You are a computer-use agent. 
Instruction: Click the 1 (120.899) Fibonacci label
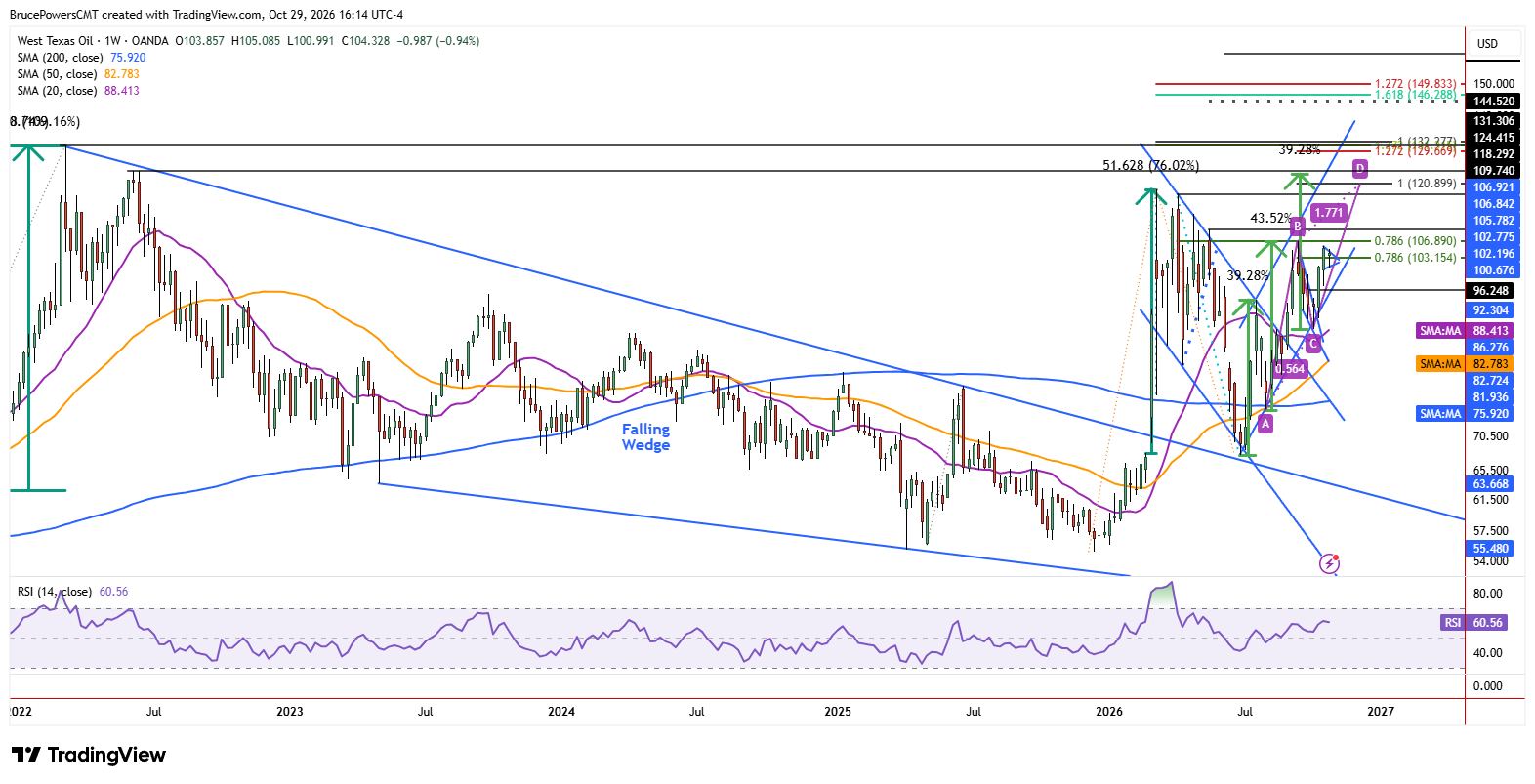pyautogui.click(x=1427, y=184)
